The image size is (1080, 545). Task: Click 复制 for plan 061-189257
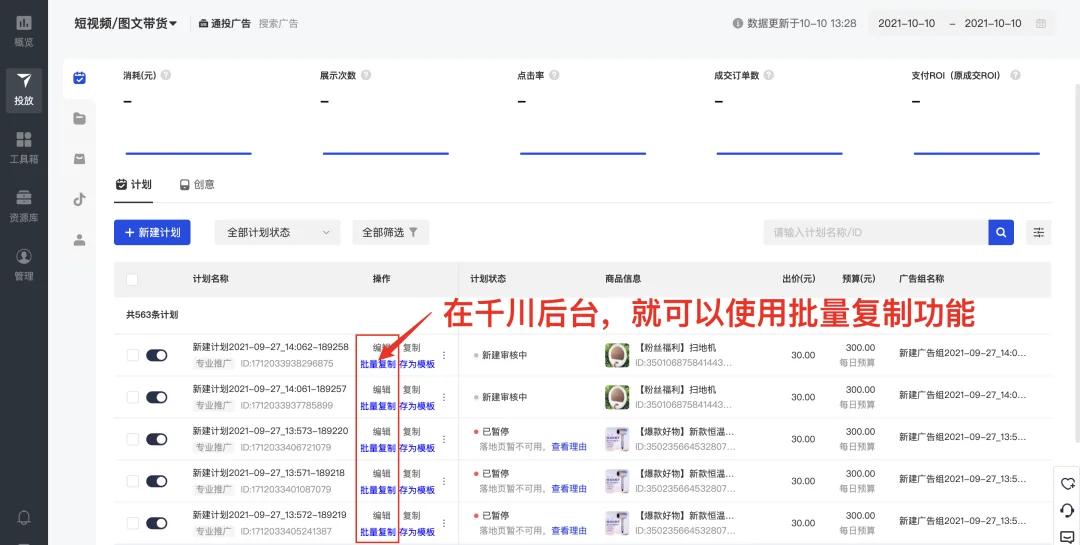click(x=411, y=390)
